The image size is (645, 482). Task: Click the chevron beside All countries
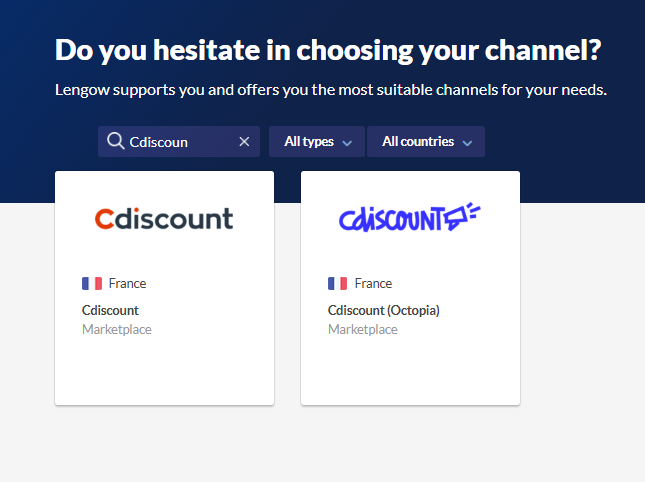pos(467,143)
